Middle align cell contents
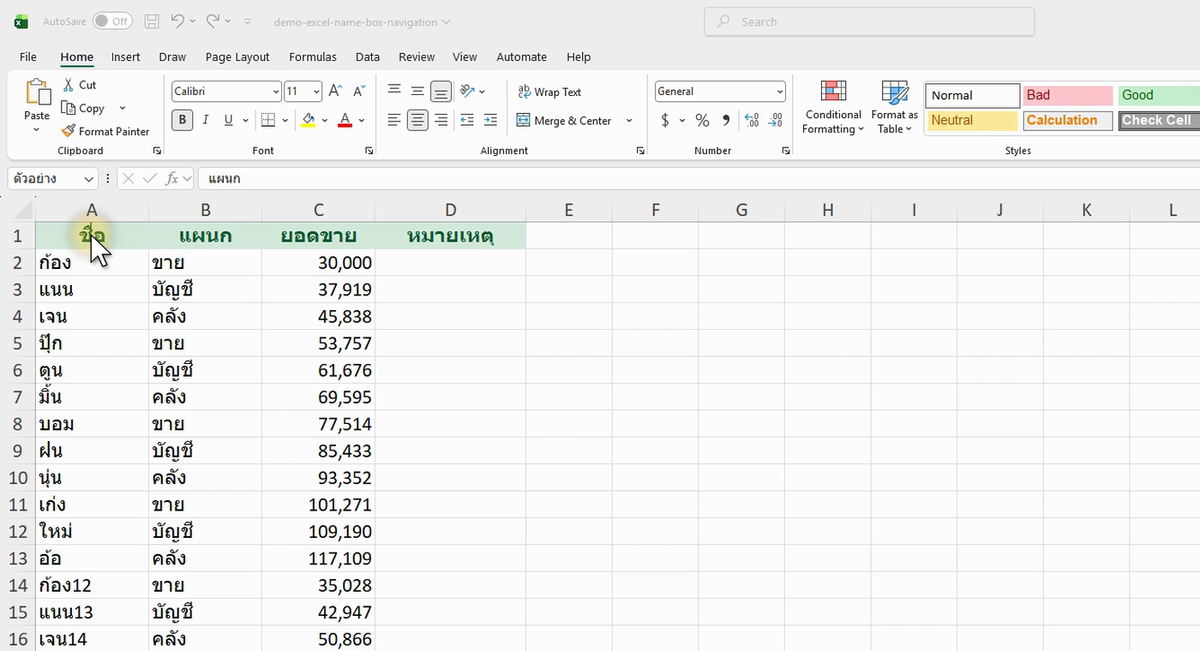The width and height of the screenshot is (1200, 651). click(417, 91)
